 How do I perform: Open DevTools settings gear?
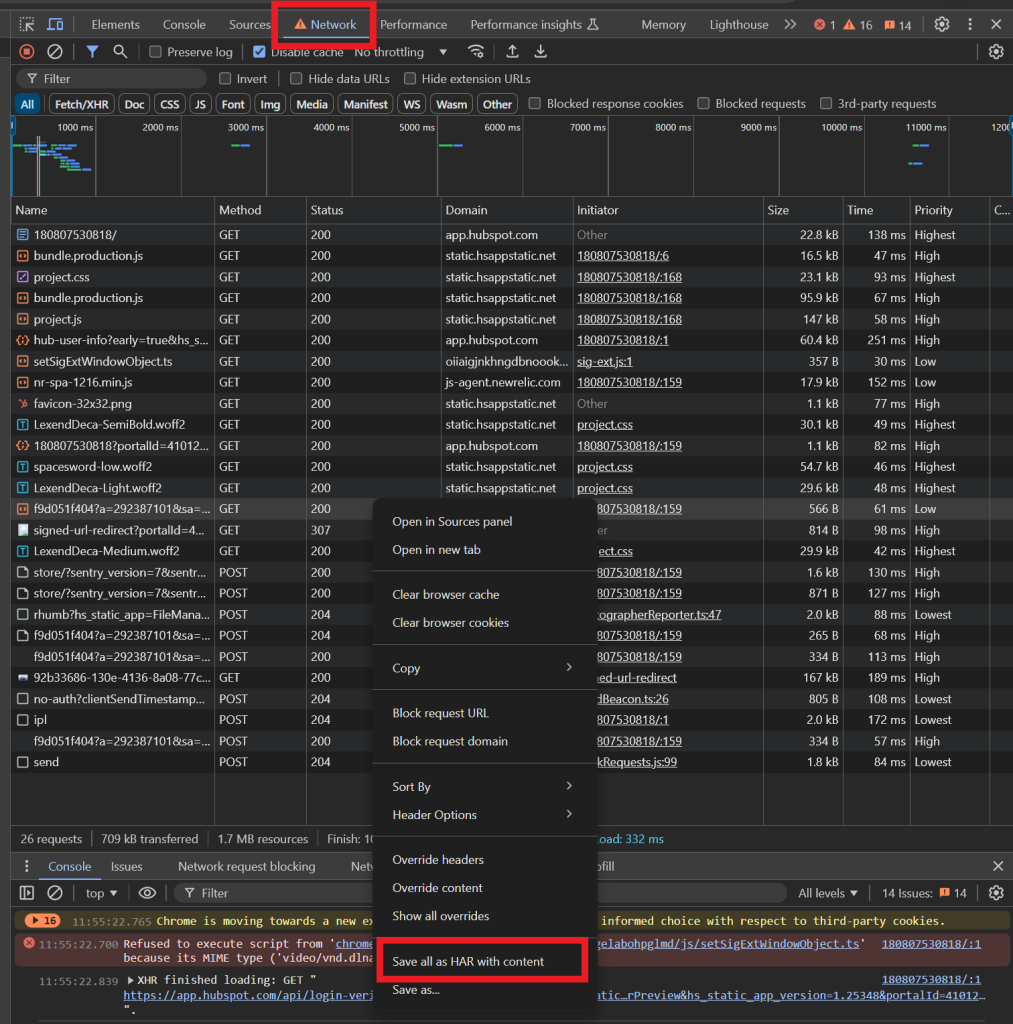pyautogui.click(x=941, y=24)
